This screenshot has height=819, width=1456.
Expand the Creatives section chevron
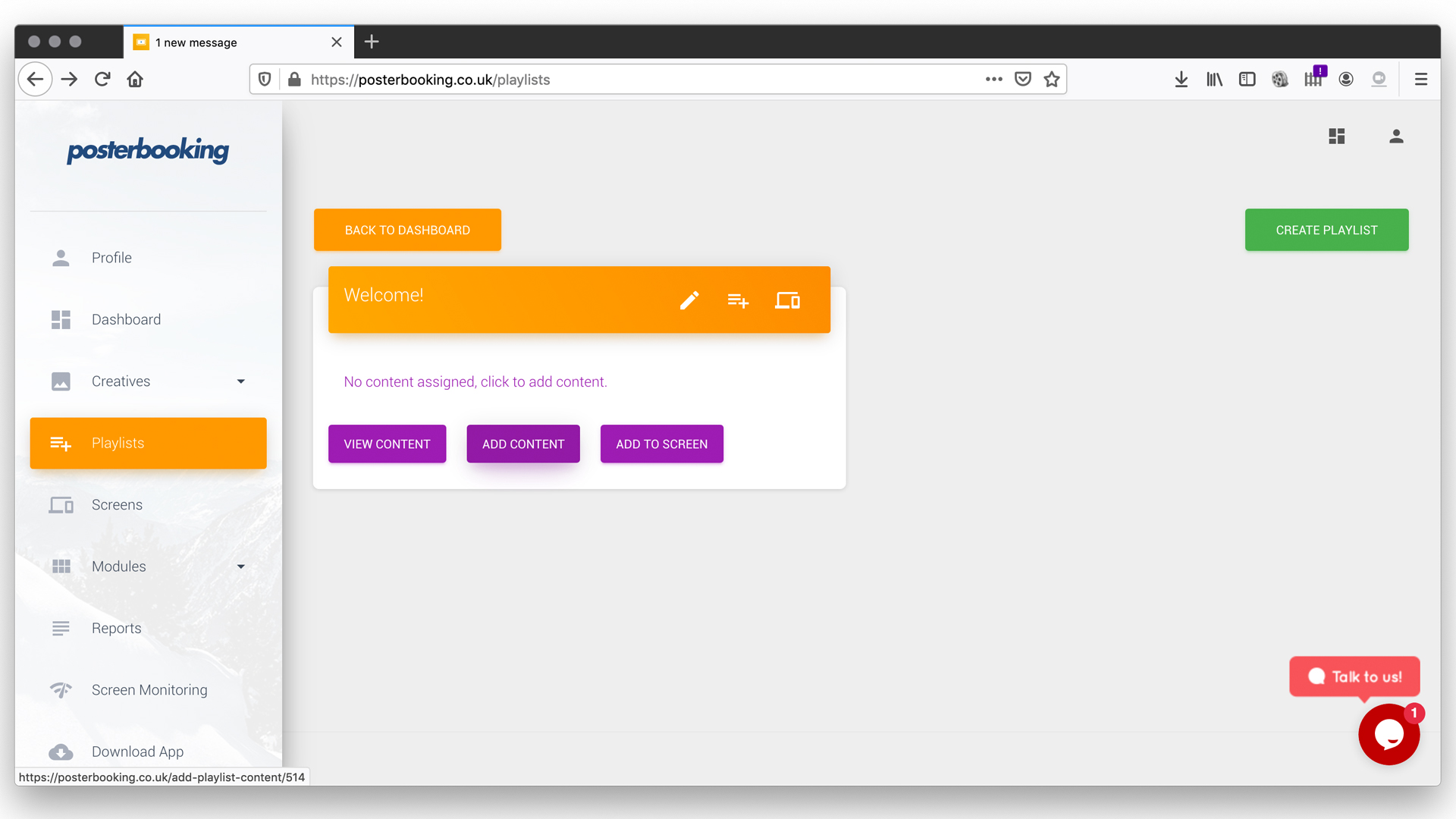[x=240, y=381]
